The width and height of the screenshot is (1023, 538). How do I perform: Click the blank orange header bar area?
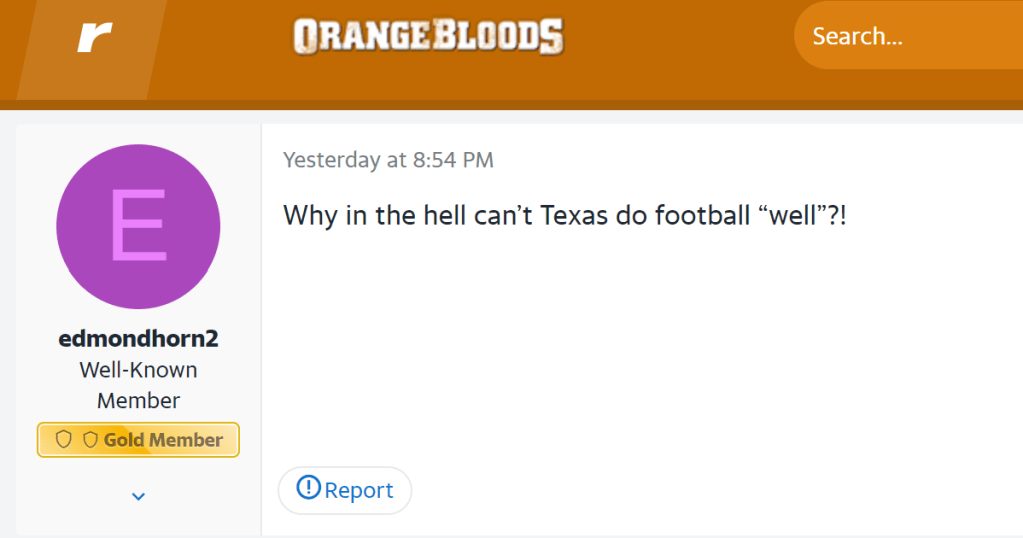[x=680, y=40]
